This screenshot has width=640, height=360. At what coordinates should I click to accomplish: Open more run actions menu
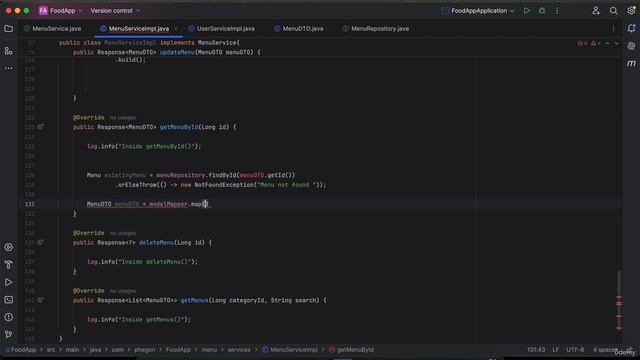pos(557,11)
